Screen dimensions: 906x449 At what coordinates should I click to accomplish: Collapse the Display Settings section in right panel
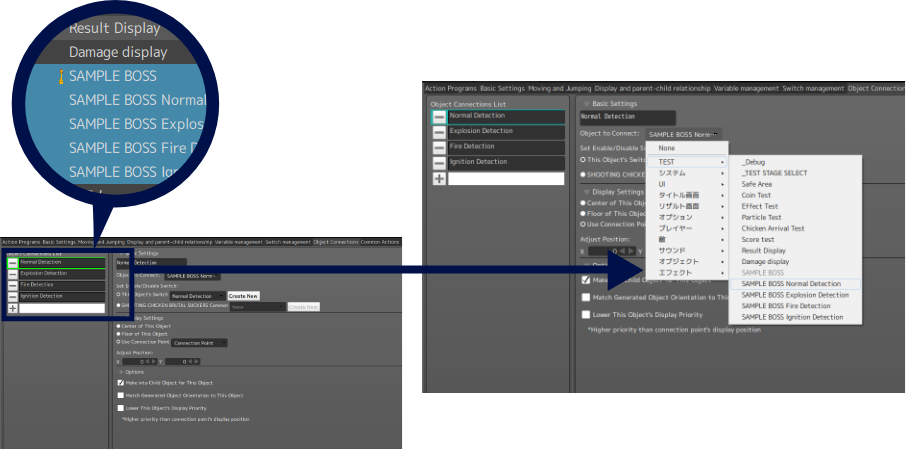pyautogui.click(x=586, y=192)
